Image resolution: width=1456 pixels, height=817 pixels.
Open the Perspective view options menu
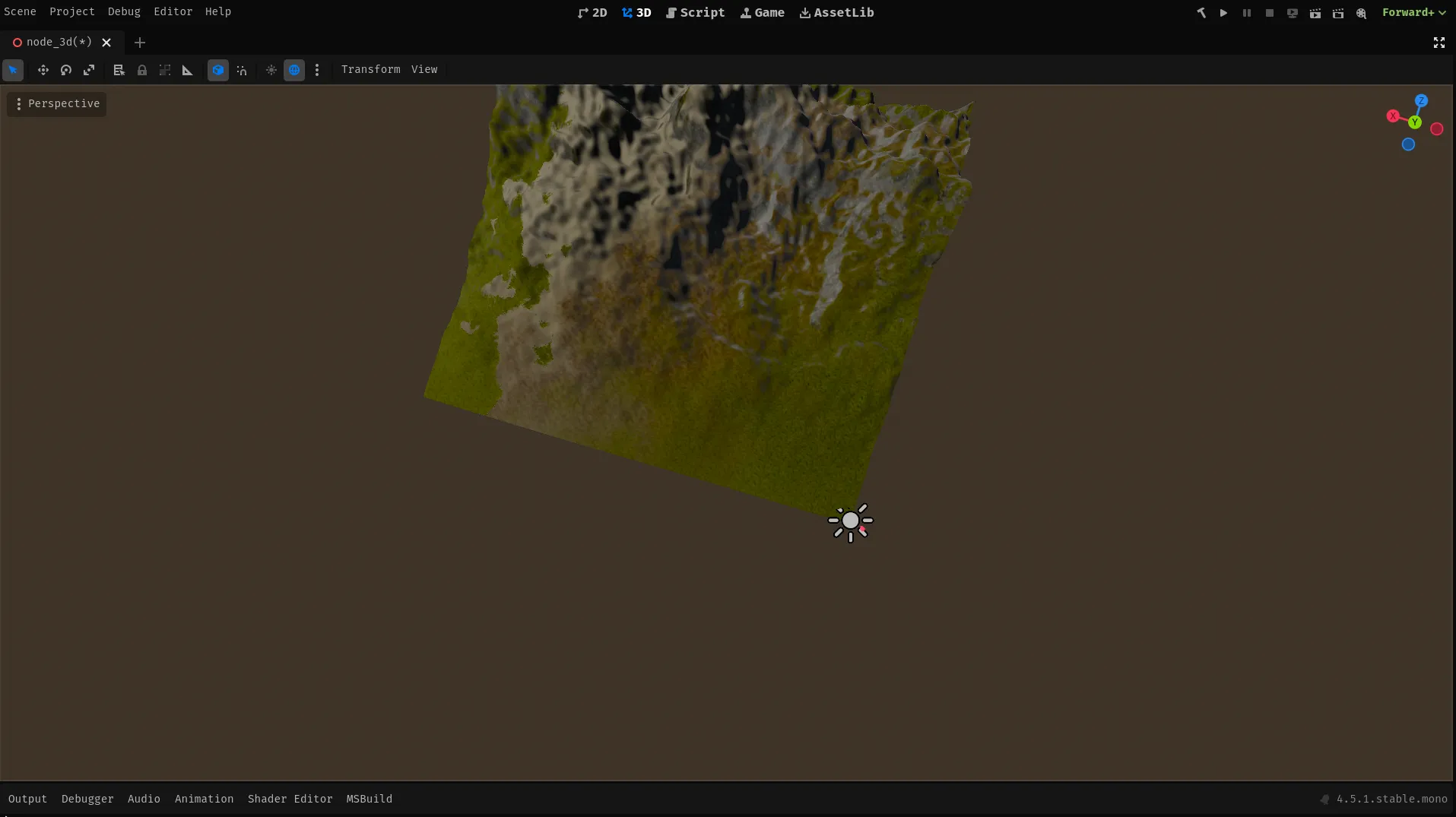coord(57,103)
